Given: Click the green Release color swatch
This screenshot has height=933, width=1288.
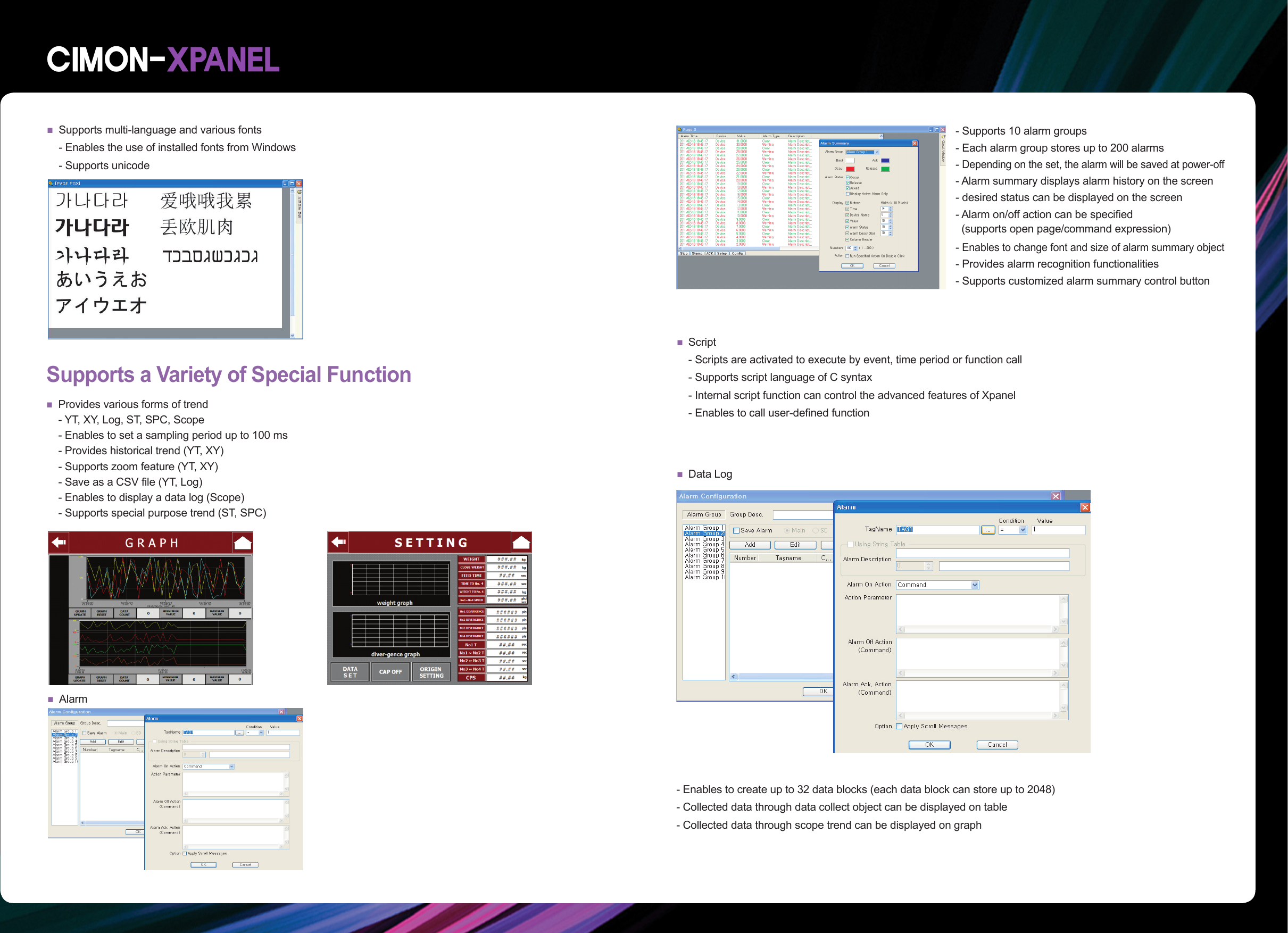Looking at the screenshot, I should click(x=885, y=169).
